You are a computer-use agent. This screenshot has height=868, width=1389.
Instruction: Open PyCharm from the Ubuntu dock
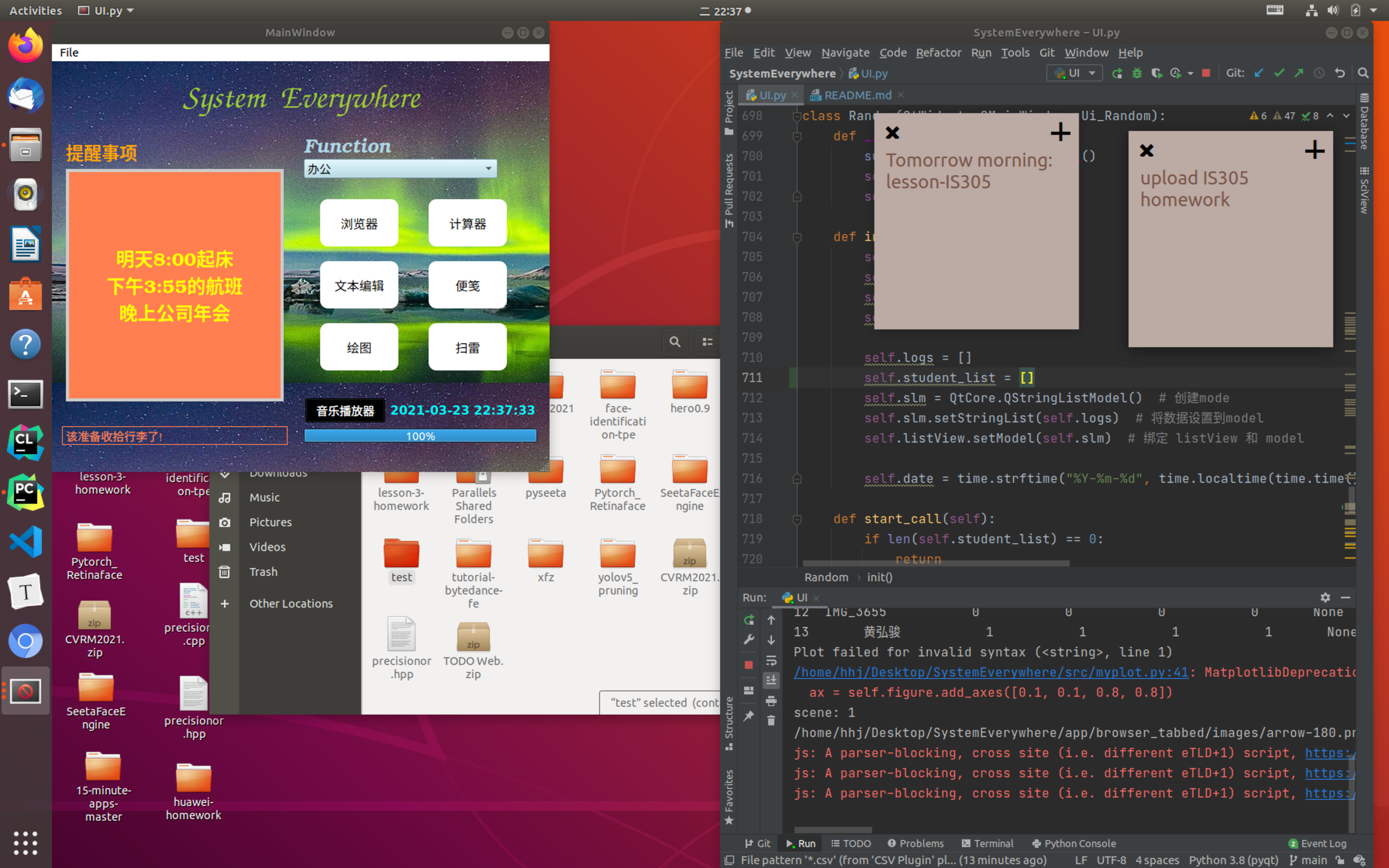tap(25, 493)
